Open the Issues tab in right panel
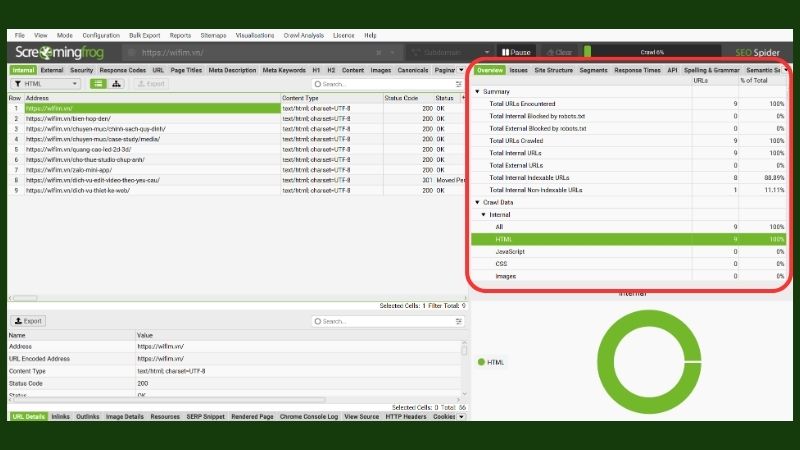The image size is (800, 450). coord(518,70)
